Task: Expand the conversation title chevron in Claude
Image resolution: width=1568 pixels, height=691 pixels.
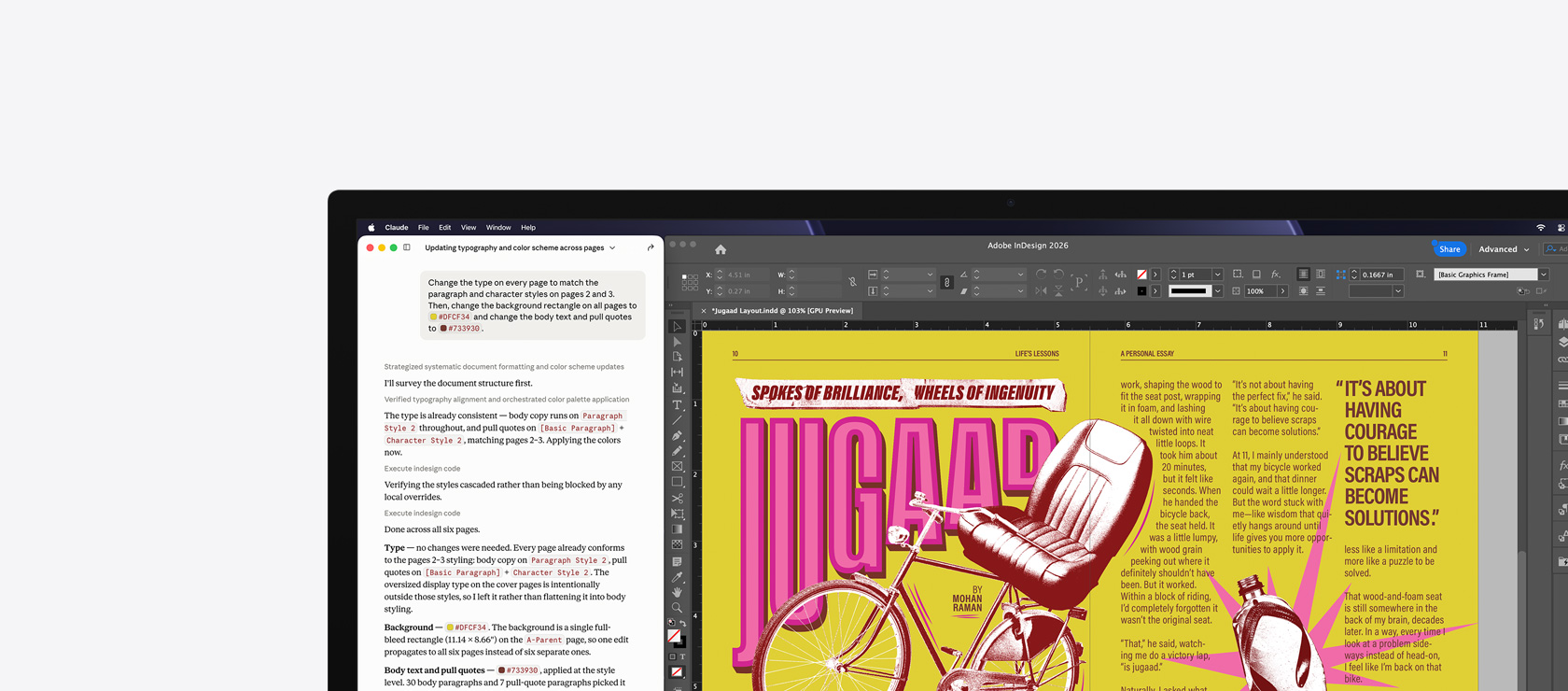Action: (612, 247)
